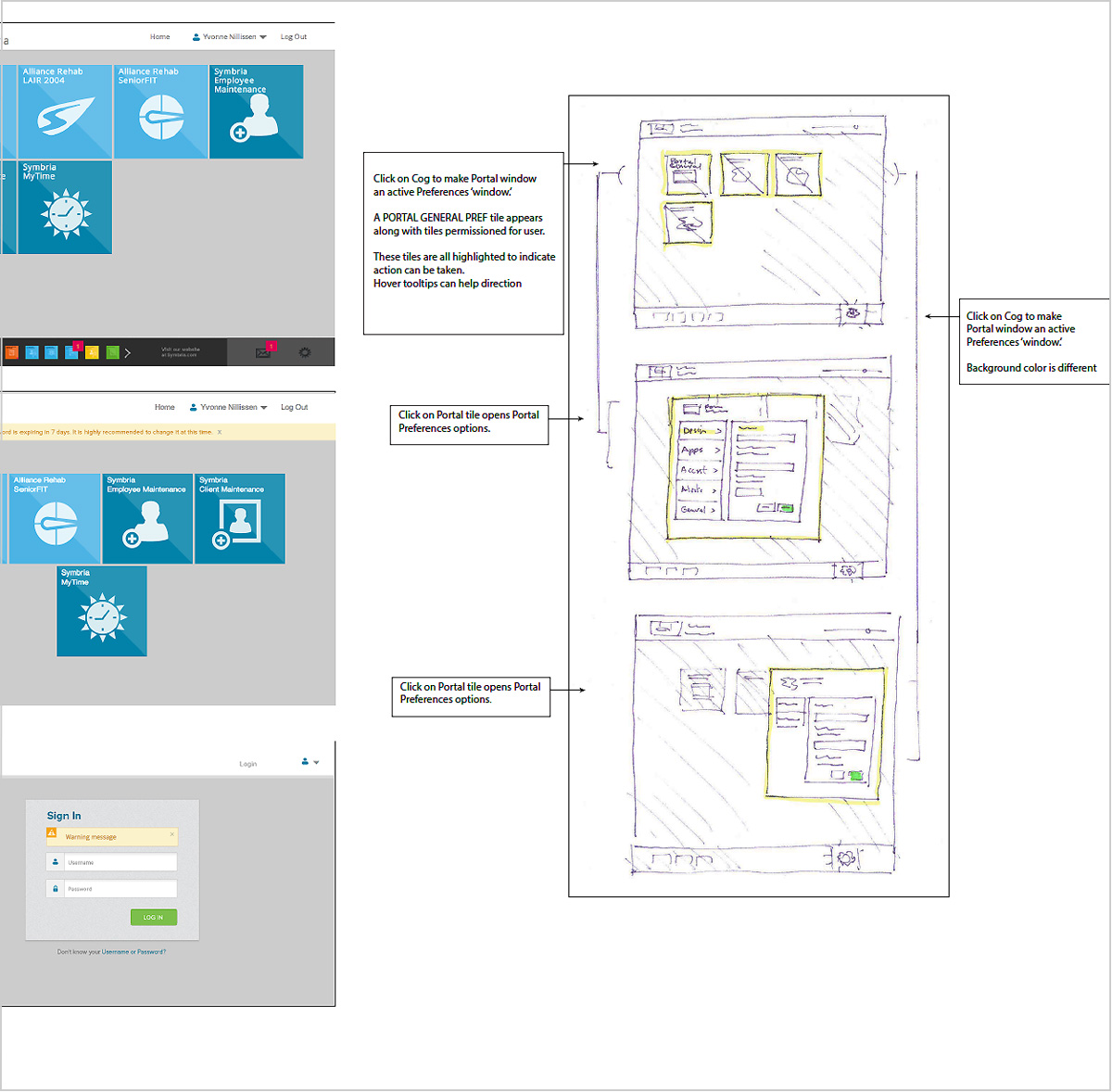Expand the tile strip with the arrow chevron
The image size is (1112, 1092).
point(128,352)
